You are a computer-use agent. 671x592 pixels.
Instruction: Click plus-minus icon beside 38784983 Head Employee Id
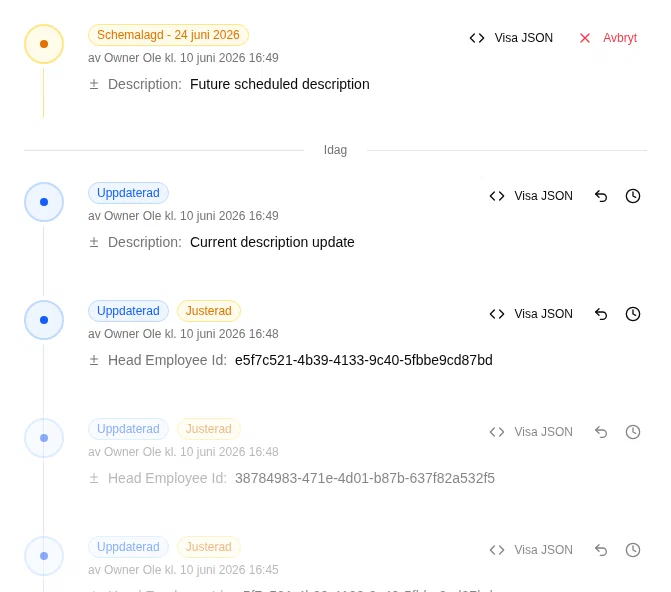point(94,478)
